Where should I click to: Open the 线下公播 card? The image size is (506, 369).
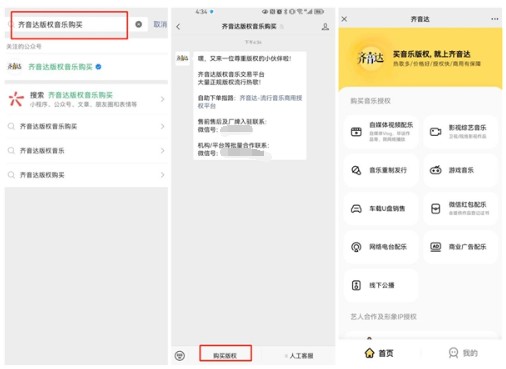coord(381,285)
